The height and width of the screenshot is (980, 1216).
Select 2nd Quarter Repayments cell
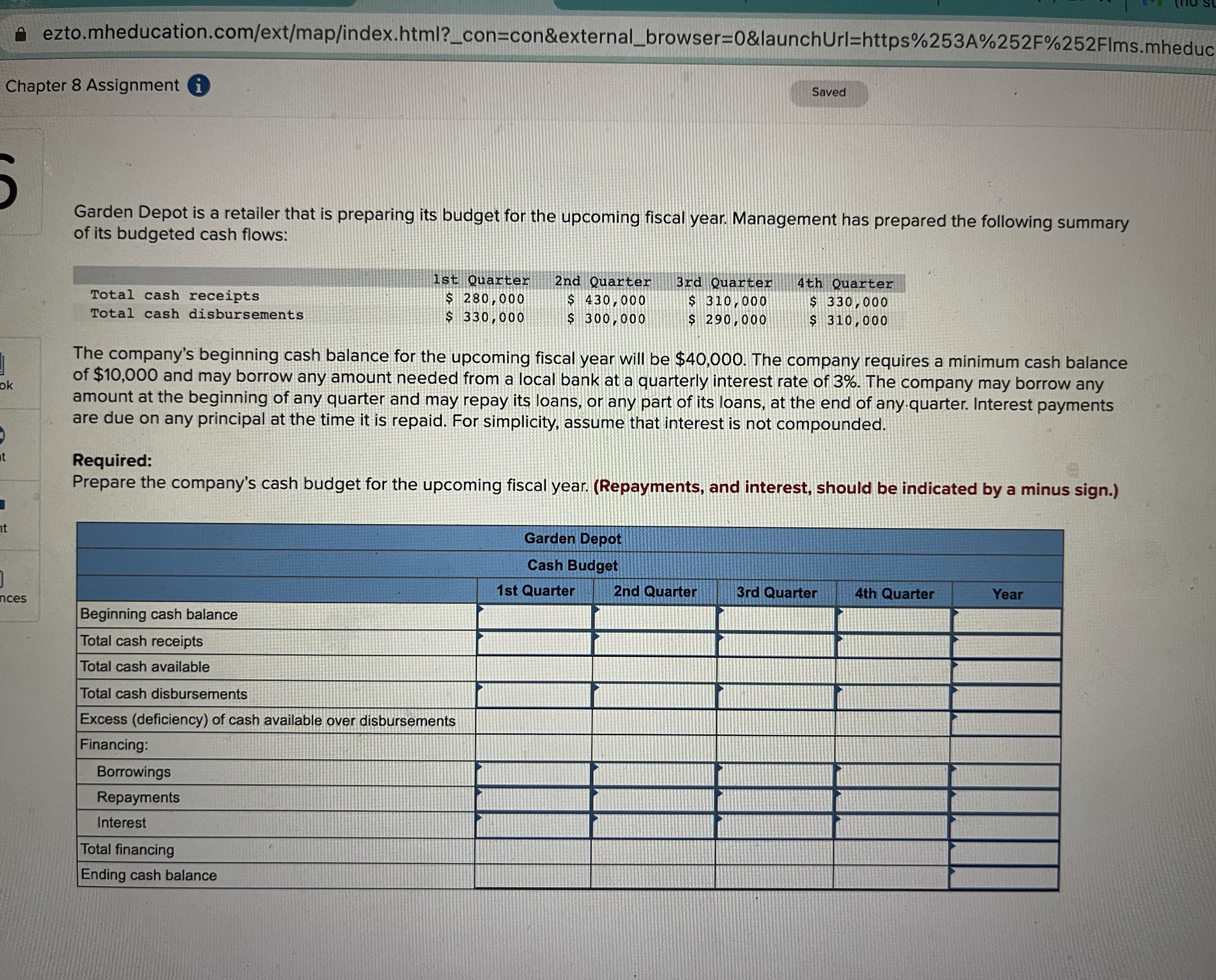click(x=653, y=799)
